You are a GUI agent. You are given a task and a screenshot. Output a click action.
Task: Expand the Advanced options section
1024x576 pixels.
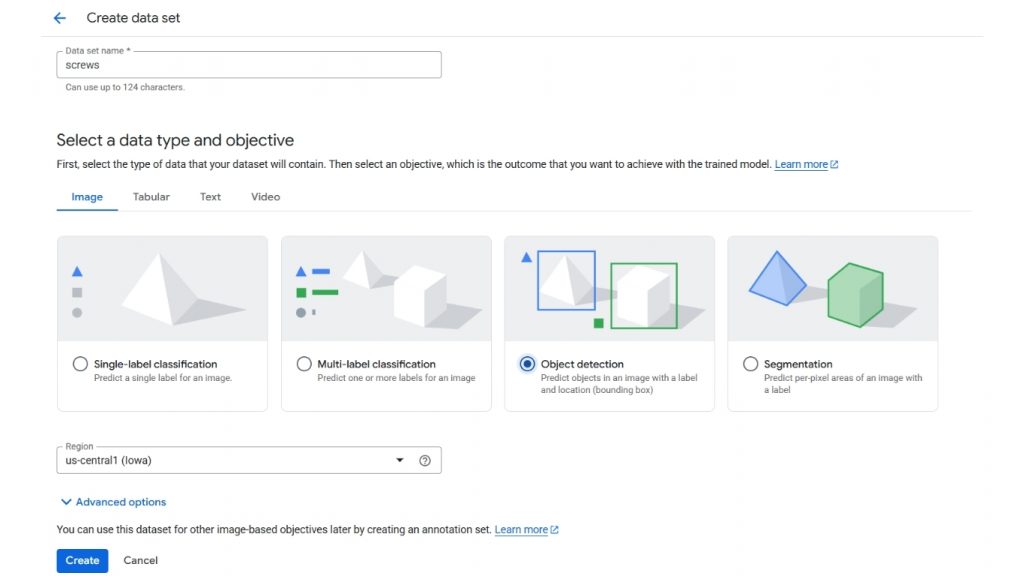(112, 502)
